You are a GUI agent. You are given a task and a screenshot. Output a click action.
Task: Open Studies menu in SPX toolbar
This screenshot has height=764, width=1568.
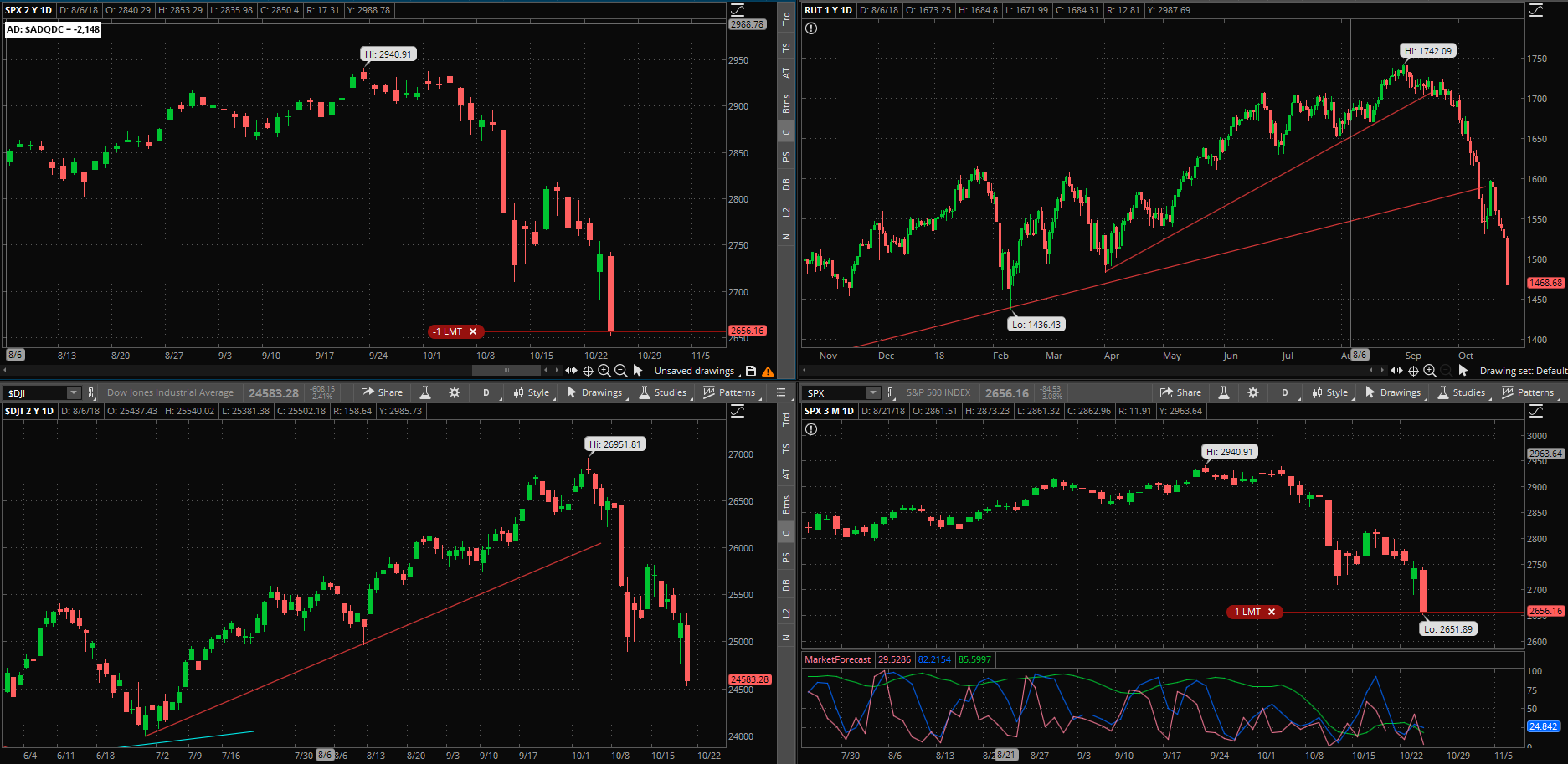click(x=1462, y=392)
